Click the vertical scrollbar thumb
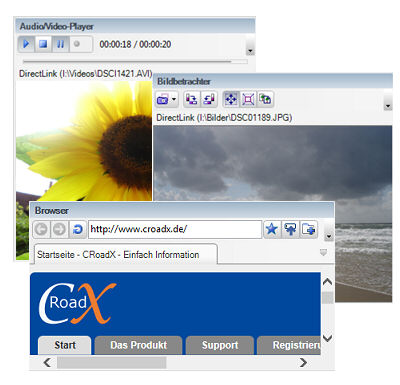 point(328,297)
